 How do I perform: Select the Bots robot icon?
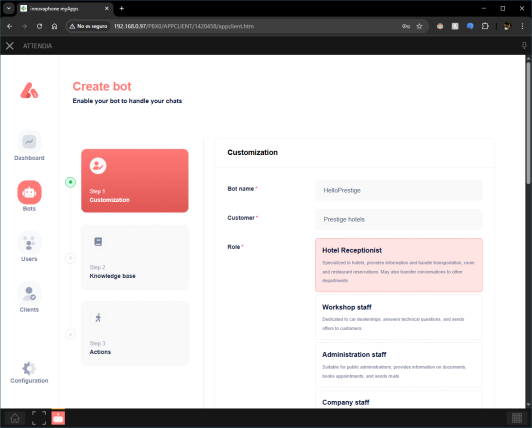29,192
